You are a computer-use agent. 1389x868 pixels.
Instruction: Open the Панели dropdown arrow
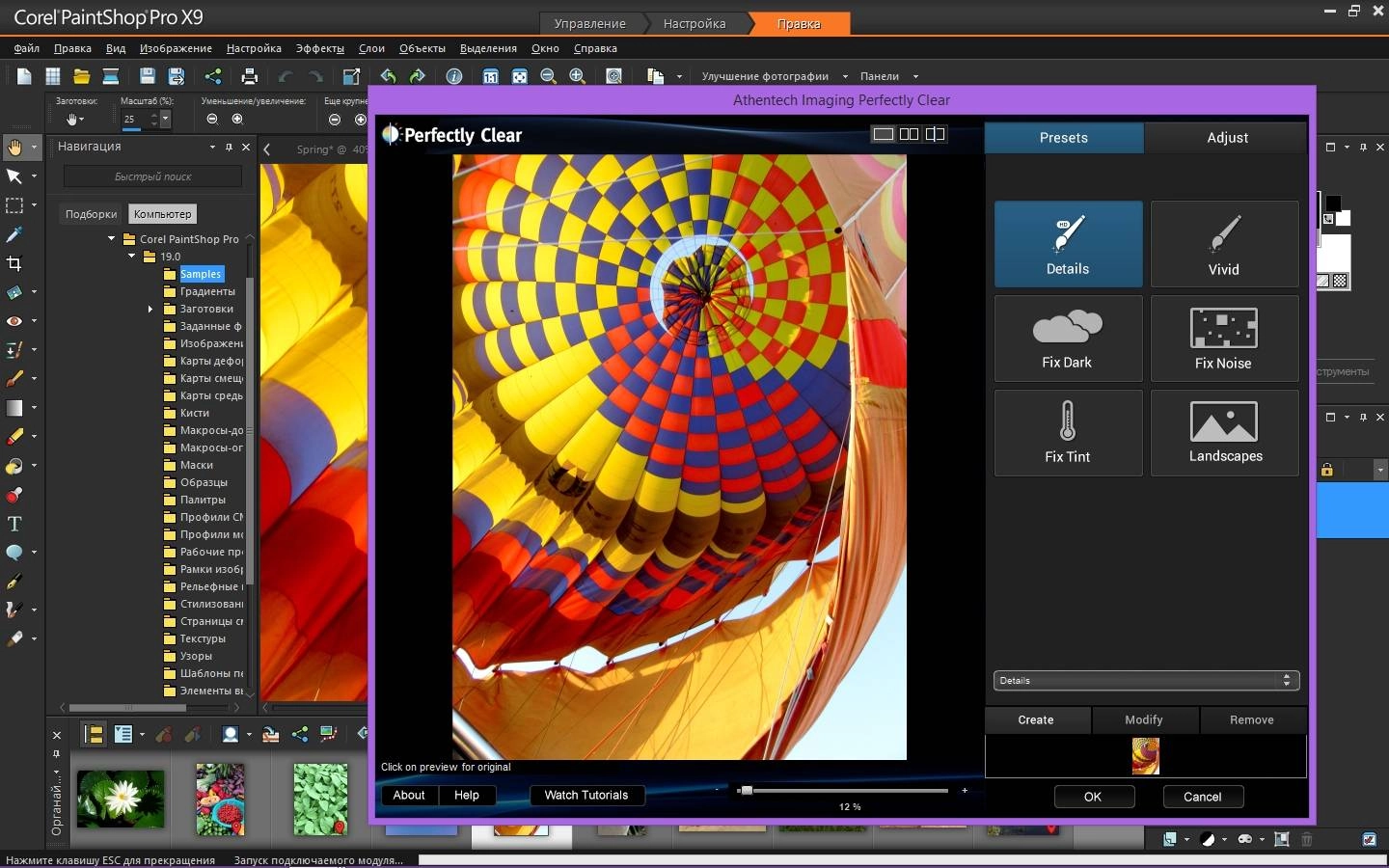pyautogui.click(x=915, y=76)
